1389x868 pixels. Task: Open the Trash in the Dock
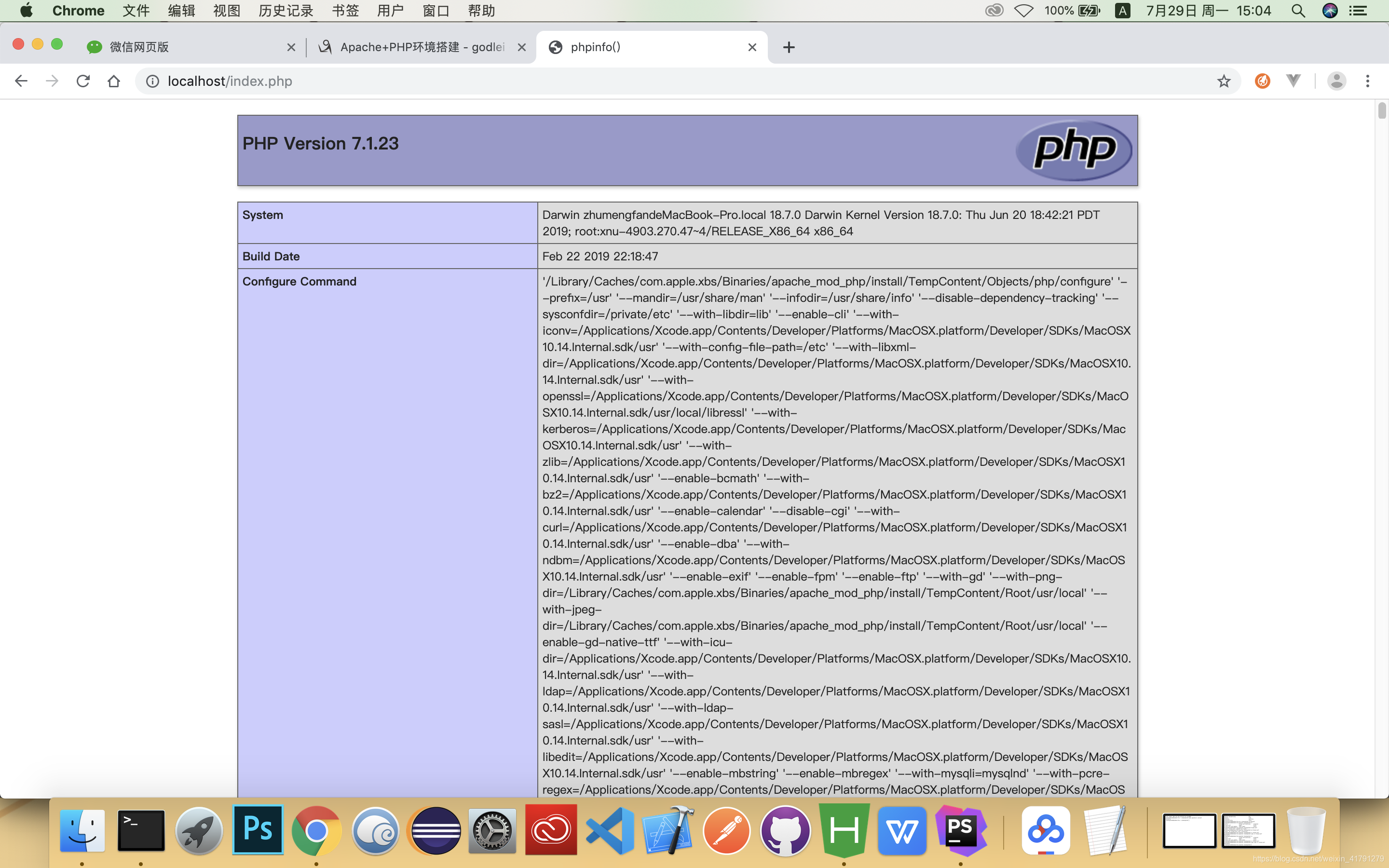click(x=1306, y=831)
